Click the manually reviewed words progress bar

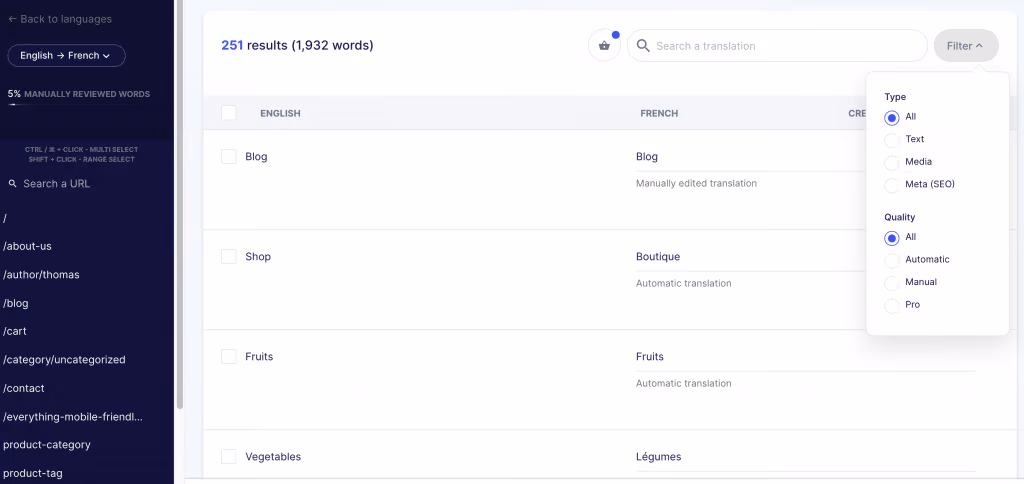point(78,105)
